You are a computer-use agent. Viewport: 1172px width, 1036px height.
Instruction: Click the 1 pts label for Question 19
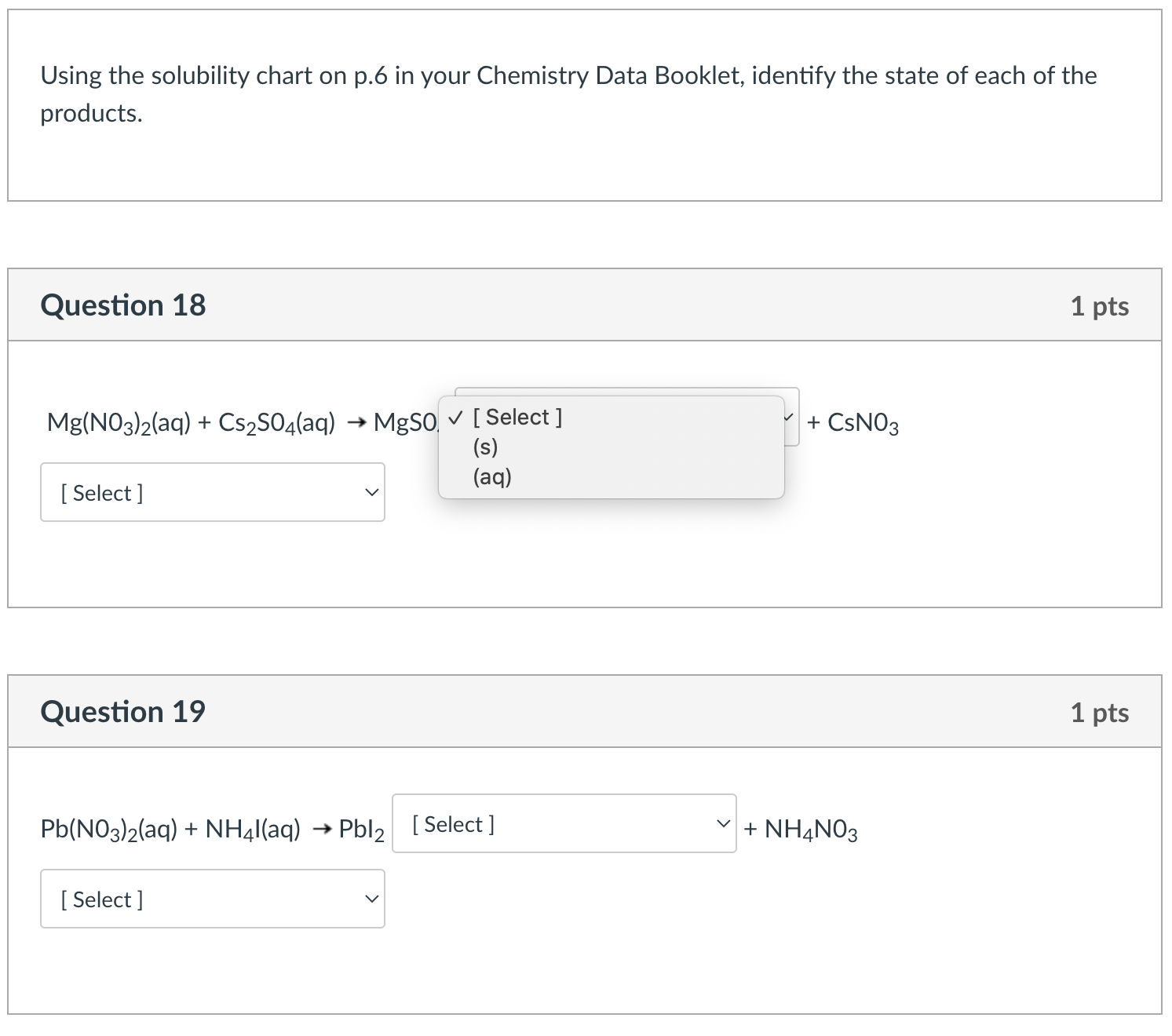tap(1099, 713)
